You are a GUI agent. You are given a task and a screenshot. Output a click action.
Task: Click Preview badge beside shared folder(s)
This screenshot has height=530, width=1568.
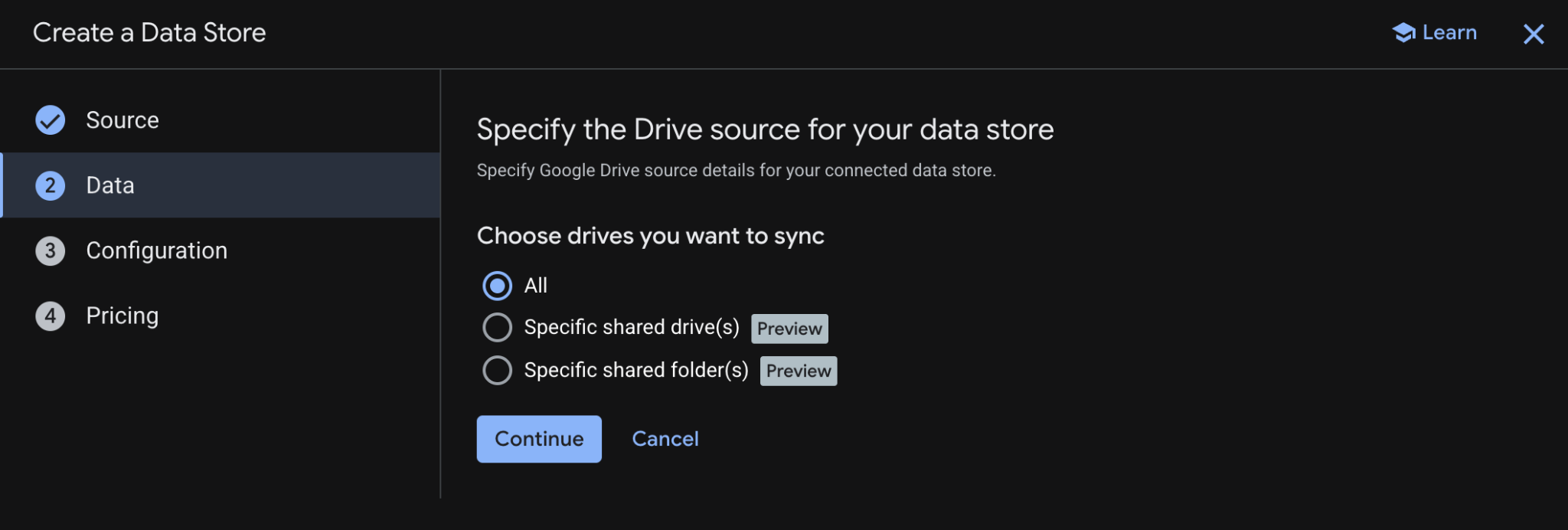799,371
